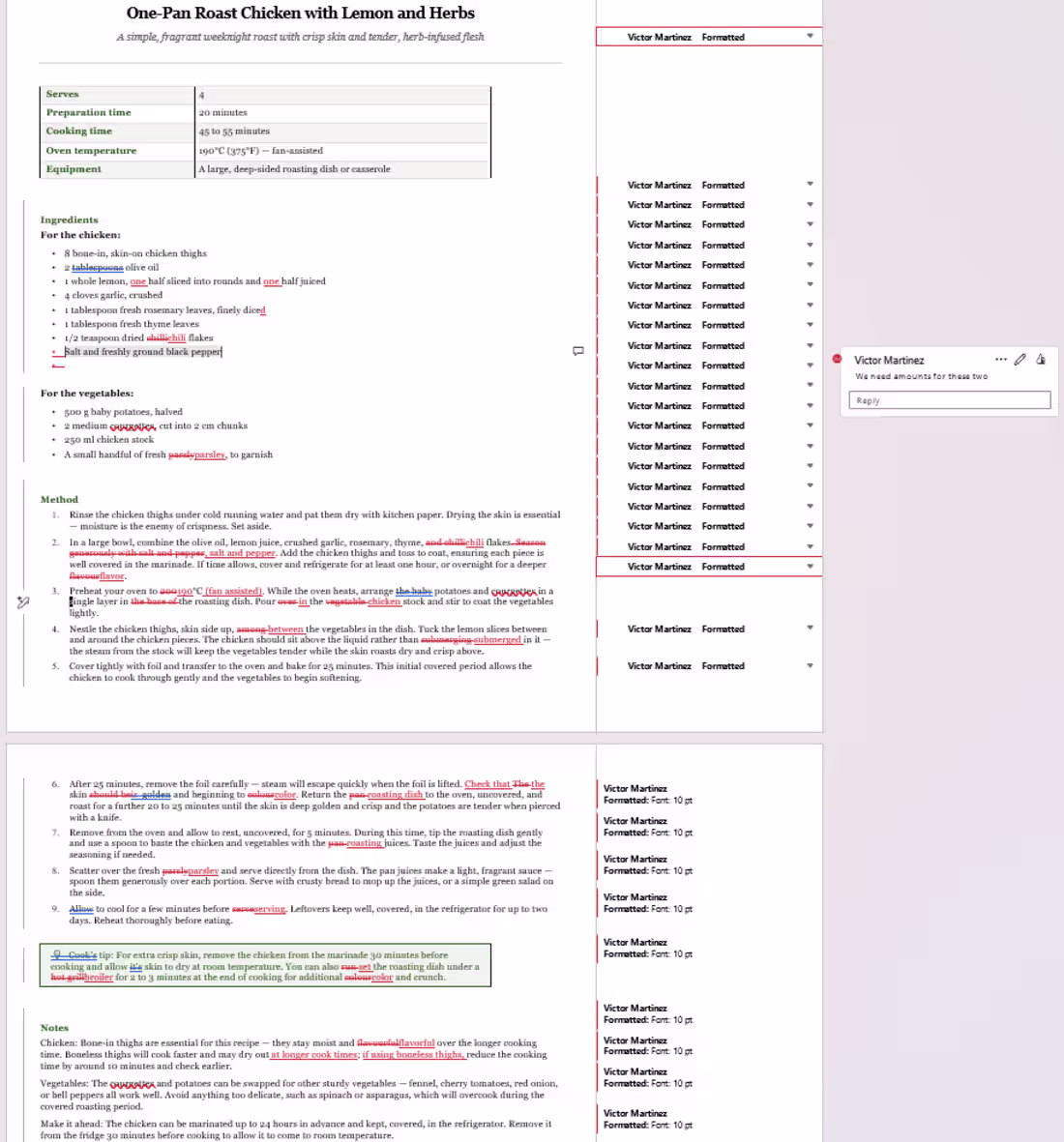The image size is (1064, 1142).
Task: Click the inserted '(fan assisted)' text in step 3
Action: [x=233, y=592]
